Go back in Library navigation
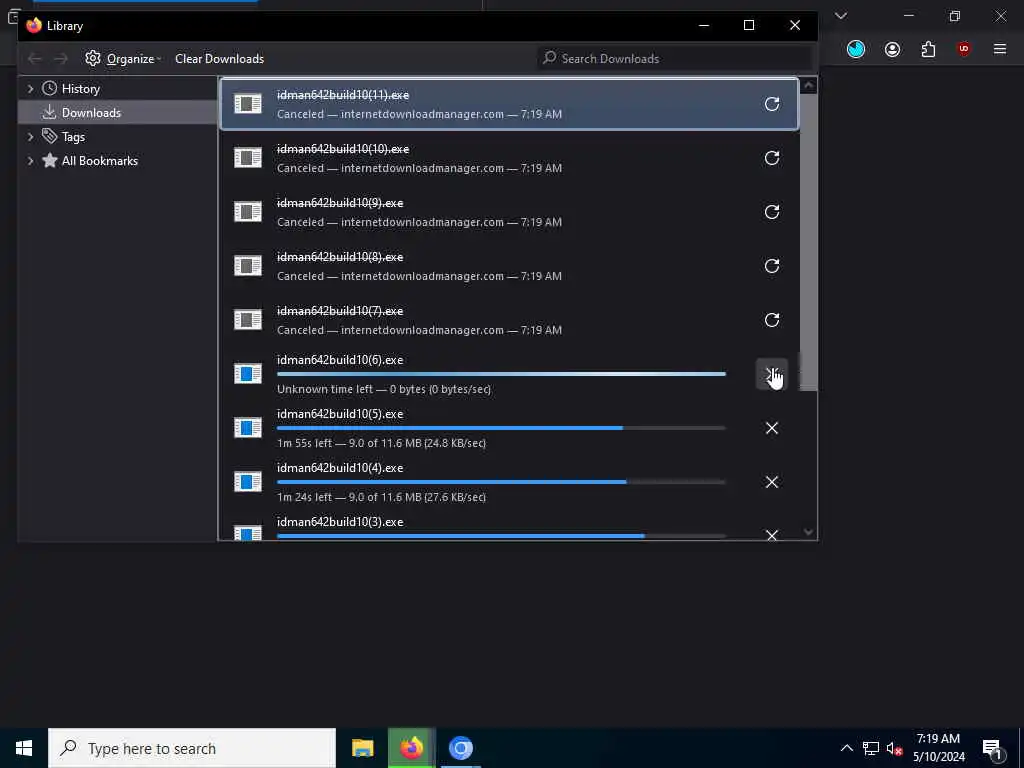The width and height of the screenshot is (1024, 768). click(35, 59)
